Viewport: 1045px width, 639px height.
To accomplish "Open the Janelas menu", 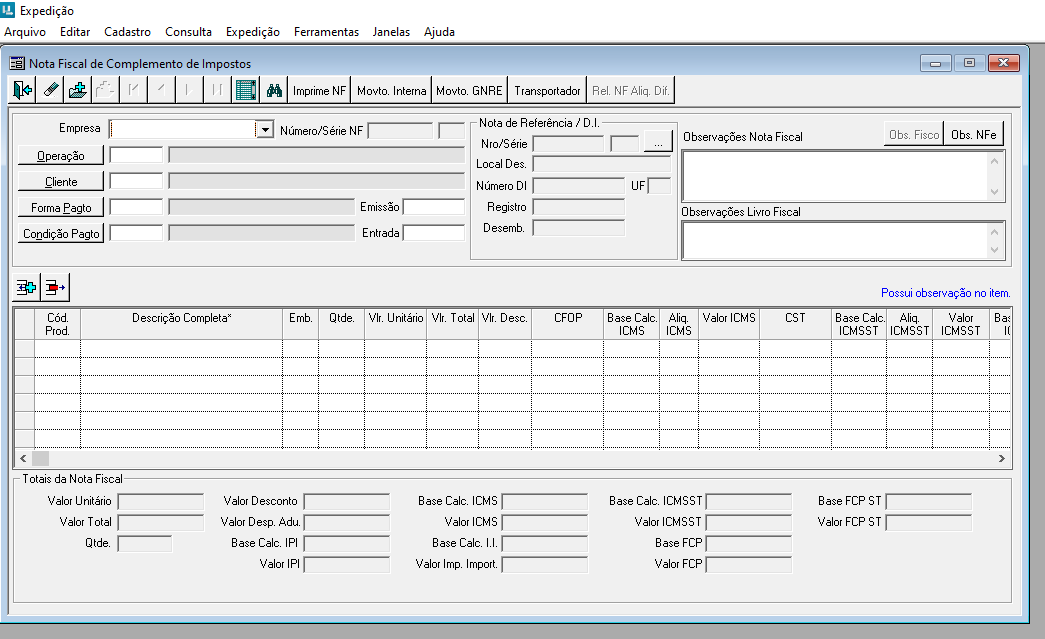I will (391, 32).
